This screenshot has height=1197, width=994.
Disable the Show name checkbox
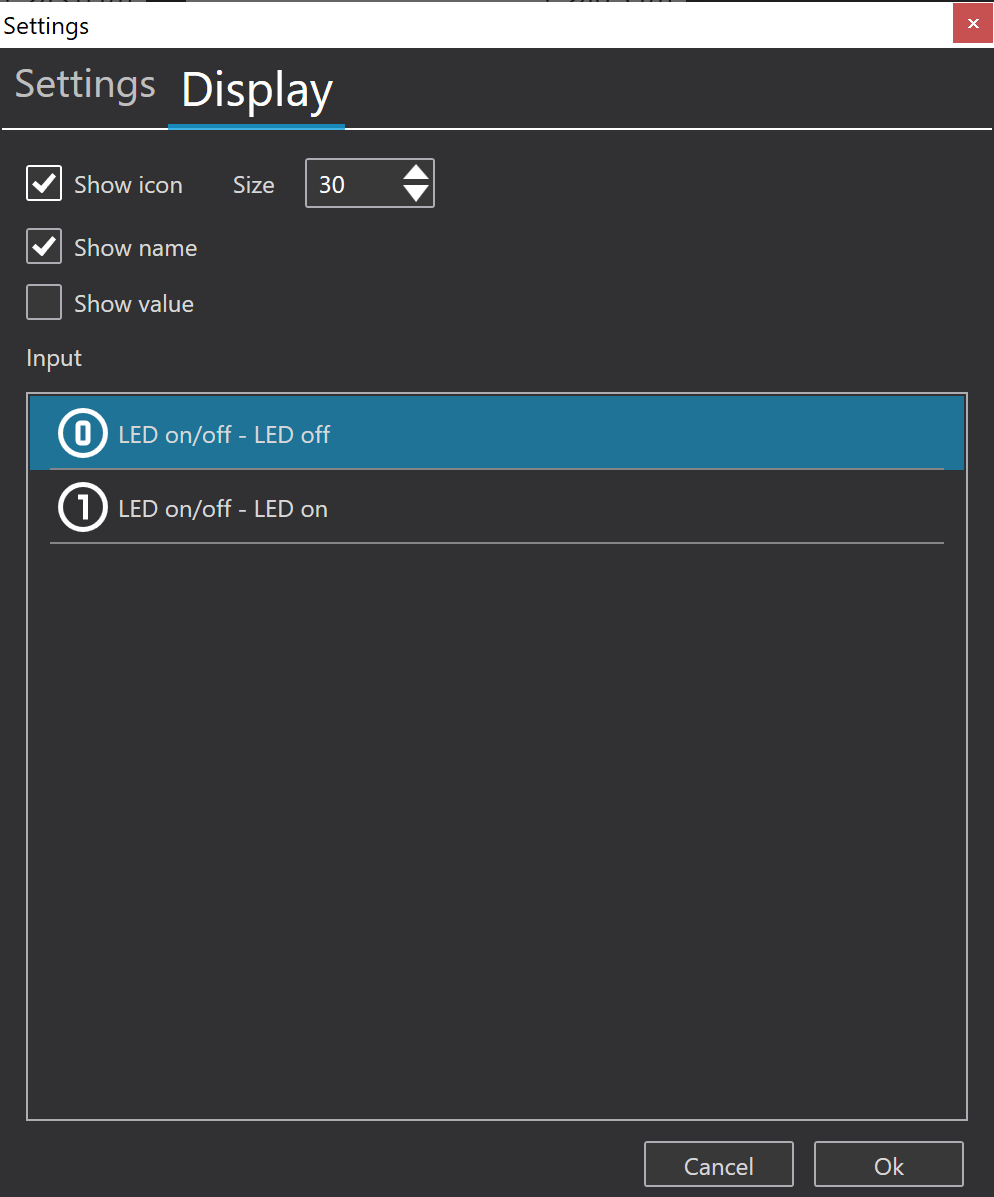coord(44,247)
